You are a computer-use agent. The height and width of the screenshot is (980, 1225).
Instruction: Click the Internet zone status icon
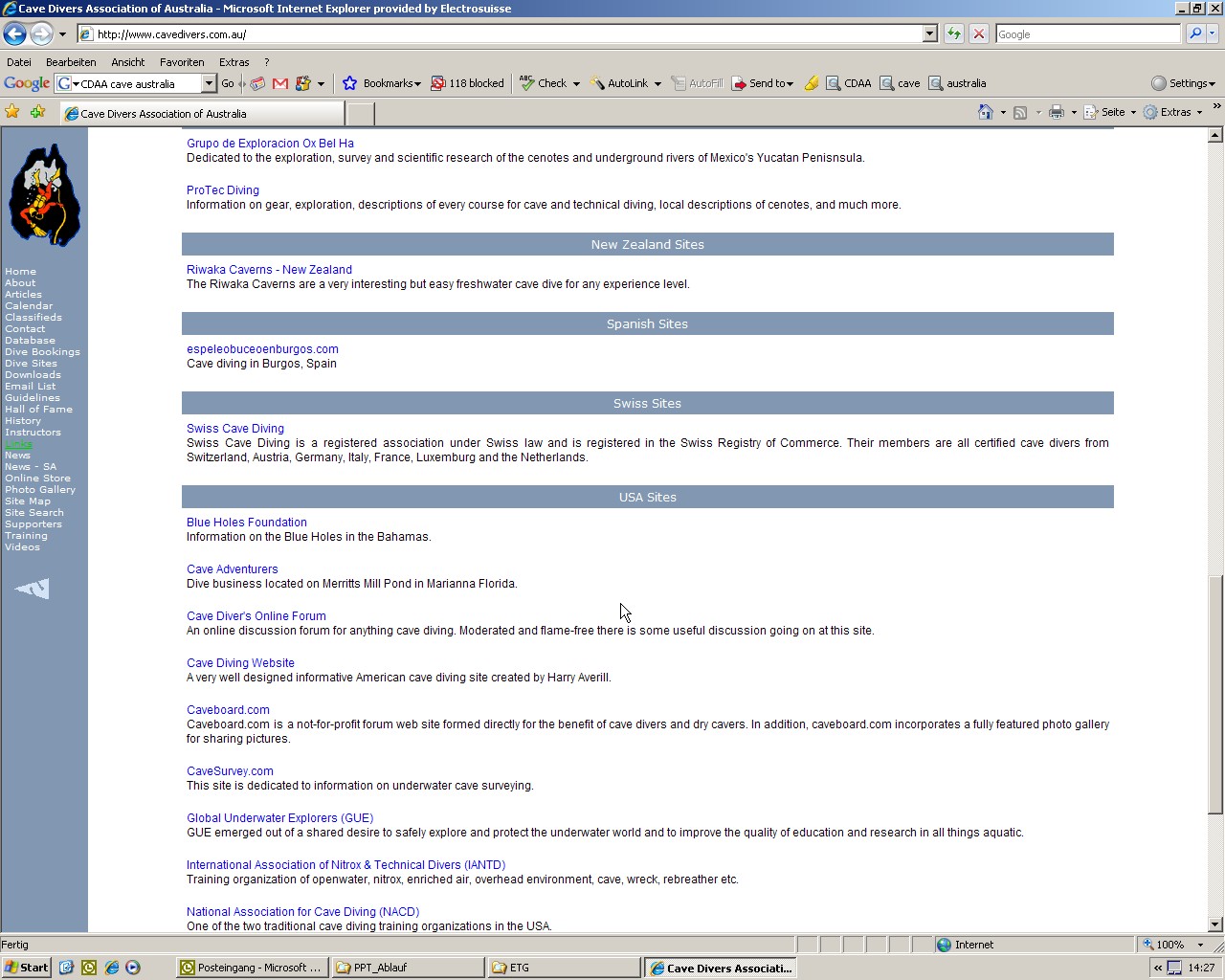point(944,945)
